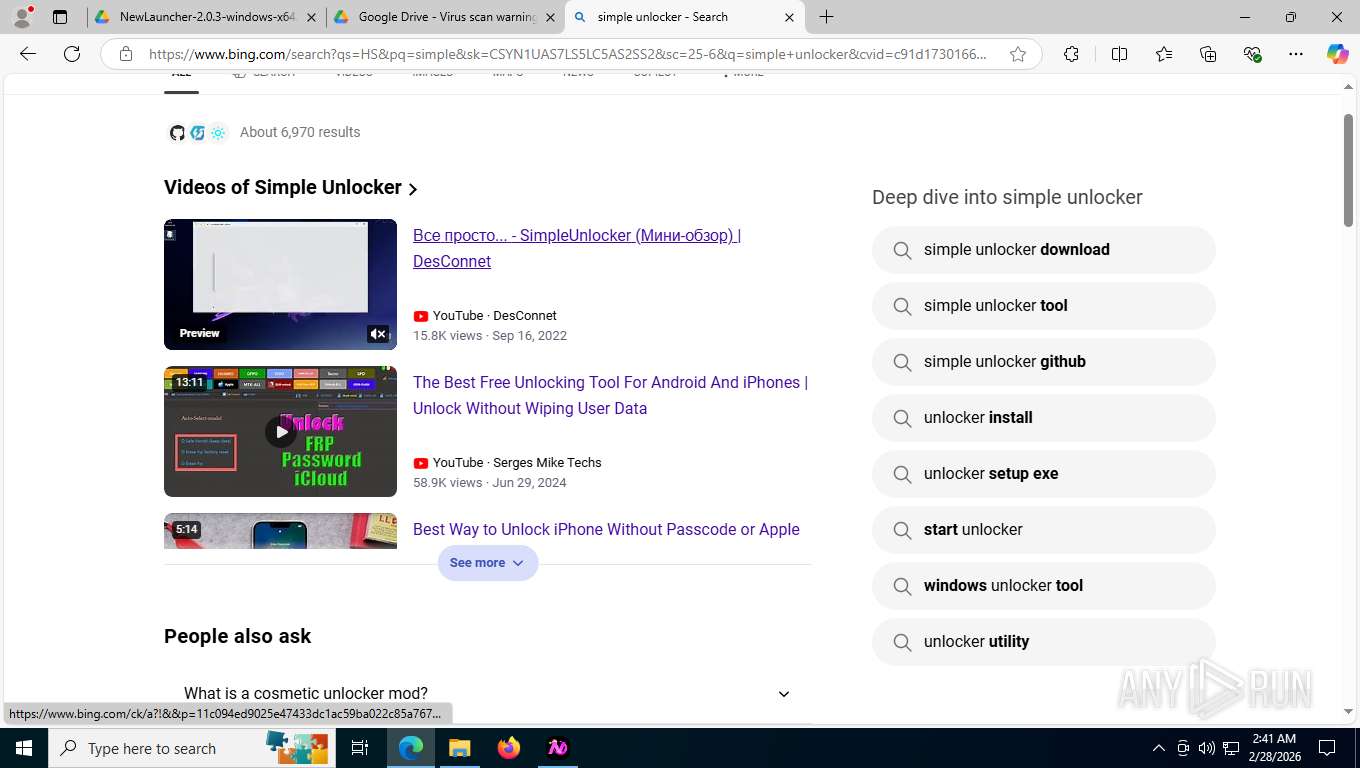
Task: Search unlocker install suggestion
Action: 1044,418
